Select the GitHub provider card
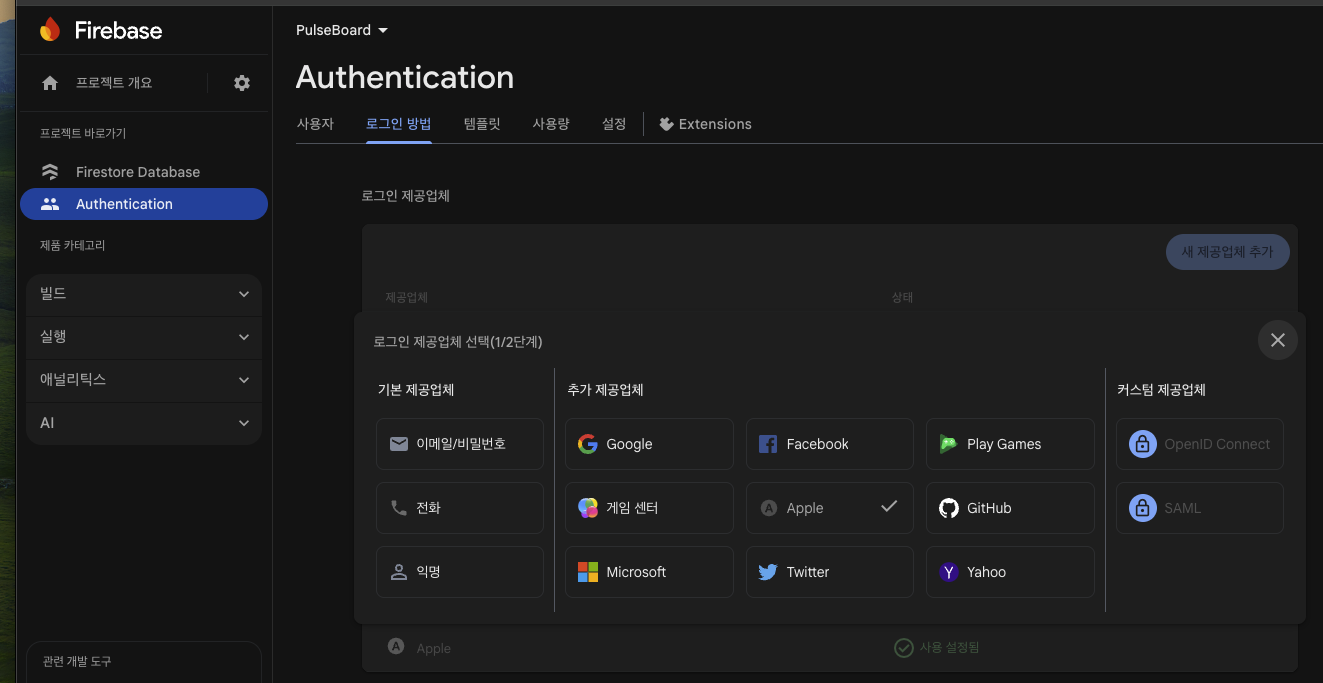The image size is (1323, 683). [x=1010, y=508]
